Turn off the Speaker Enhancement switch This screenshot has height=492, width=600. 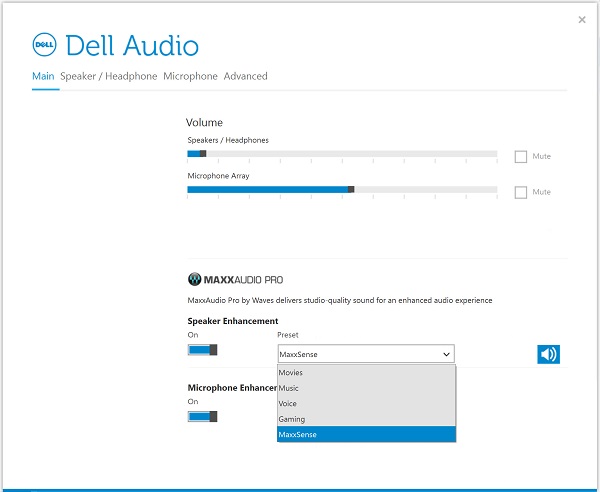202,350
